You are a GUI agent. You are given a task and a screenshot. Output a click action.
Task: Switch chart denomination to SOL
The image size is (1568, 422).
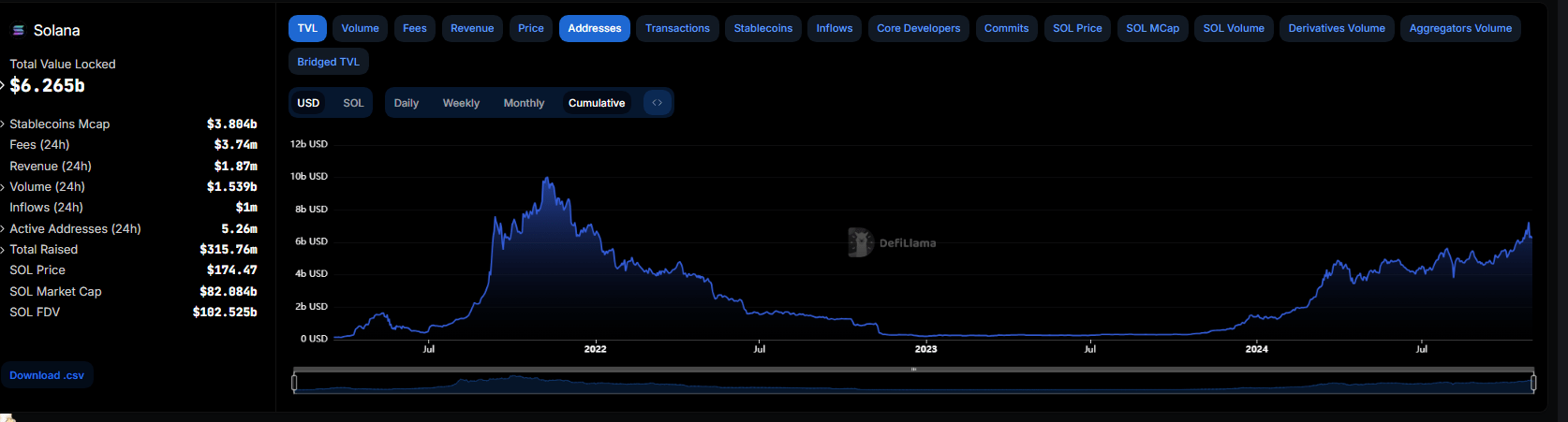pos(353,103)
